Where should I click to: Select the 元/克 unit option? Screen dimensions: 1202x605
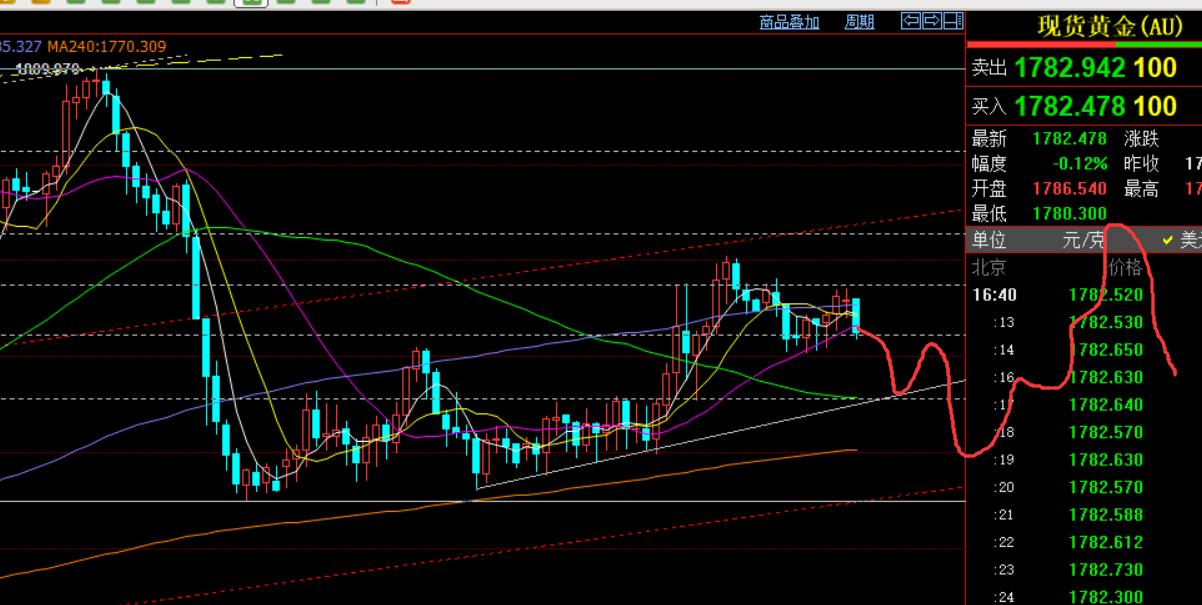[x=1084, y=240]
